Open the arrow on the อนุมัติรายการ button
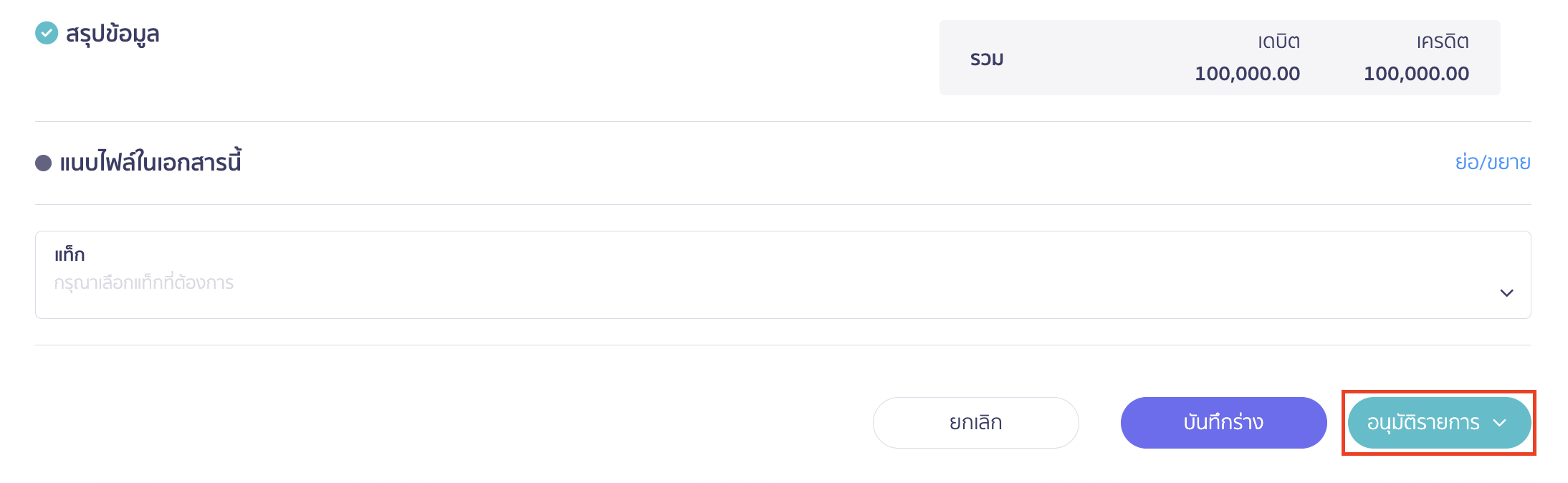Image resolution: width=1568 pixels, height=483 pixels. [x=1500, y=424]
